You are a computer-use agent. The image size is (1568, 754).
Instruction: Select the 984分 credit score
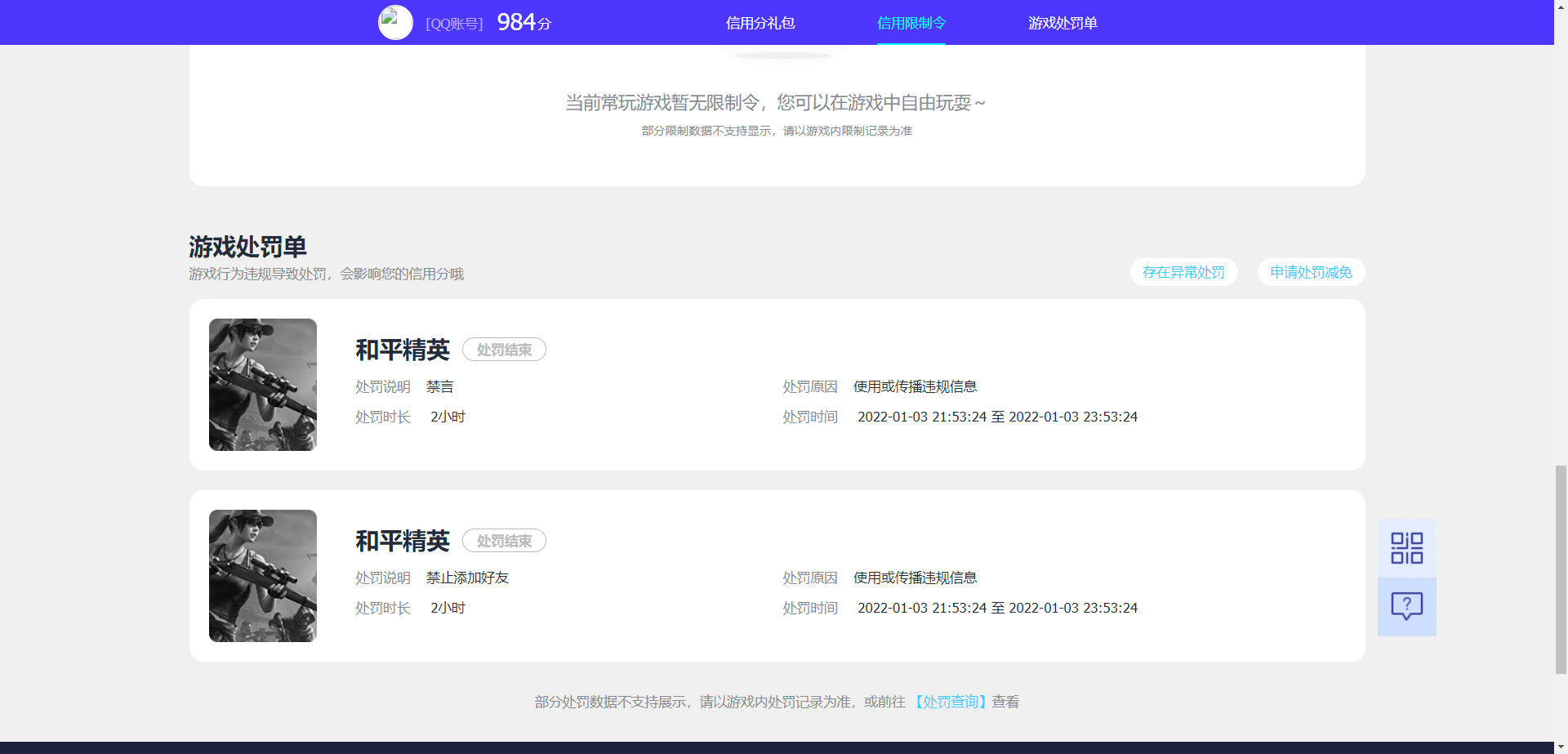pyautogui.click(x=523, y=23)
